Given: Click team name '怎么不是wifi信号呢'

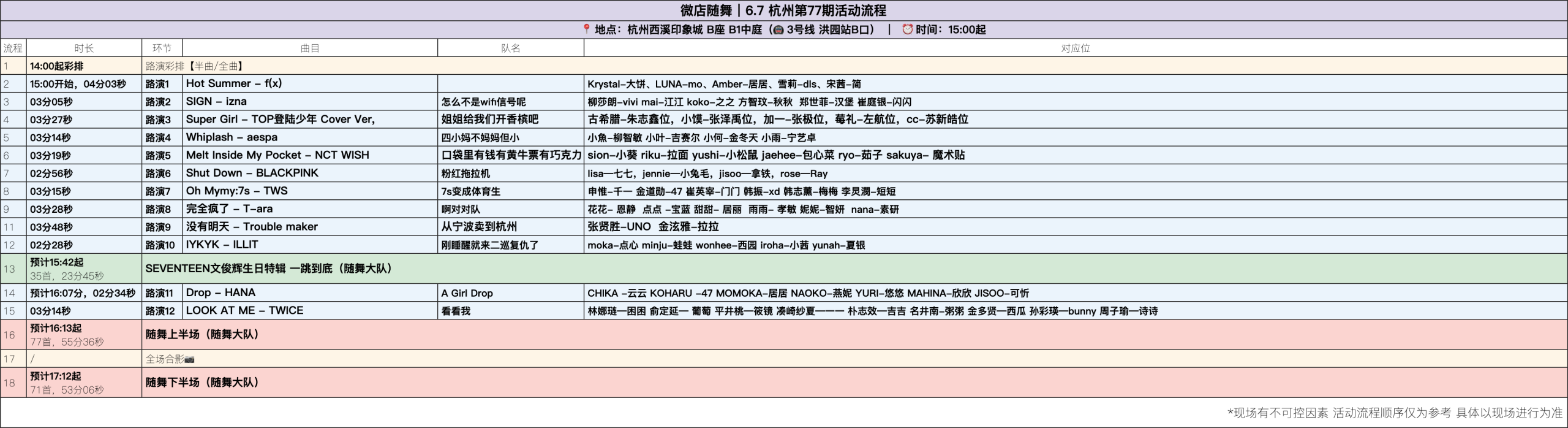Looking at the screenshot, I should pos(483,102).
